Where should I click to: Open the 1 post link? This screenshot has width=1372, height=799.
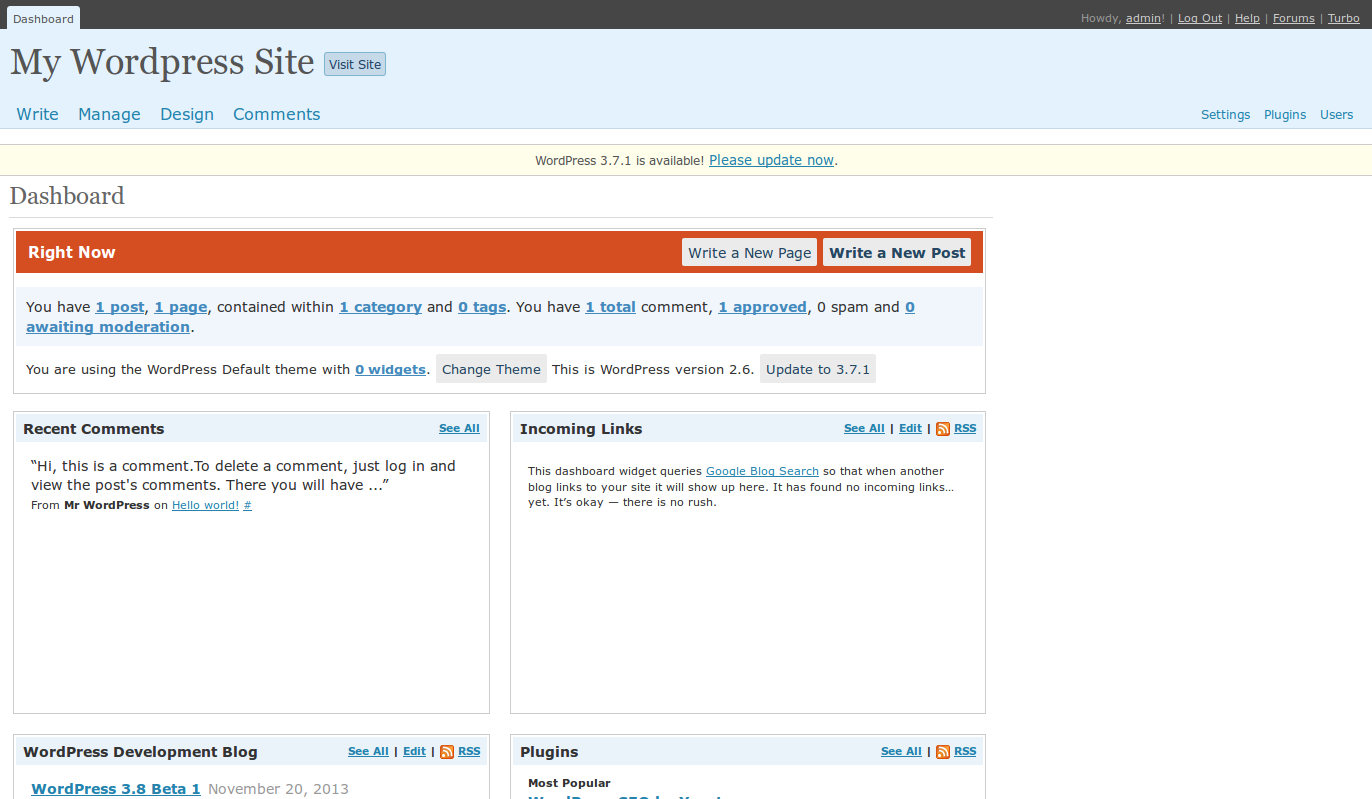(120, 307)
